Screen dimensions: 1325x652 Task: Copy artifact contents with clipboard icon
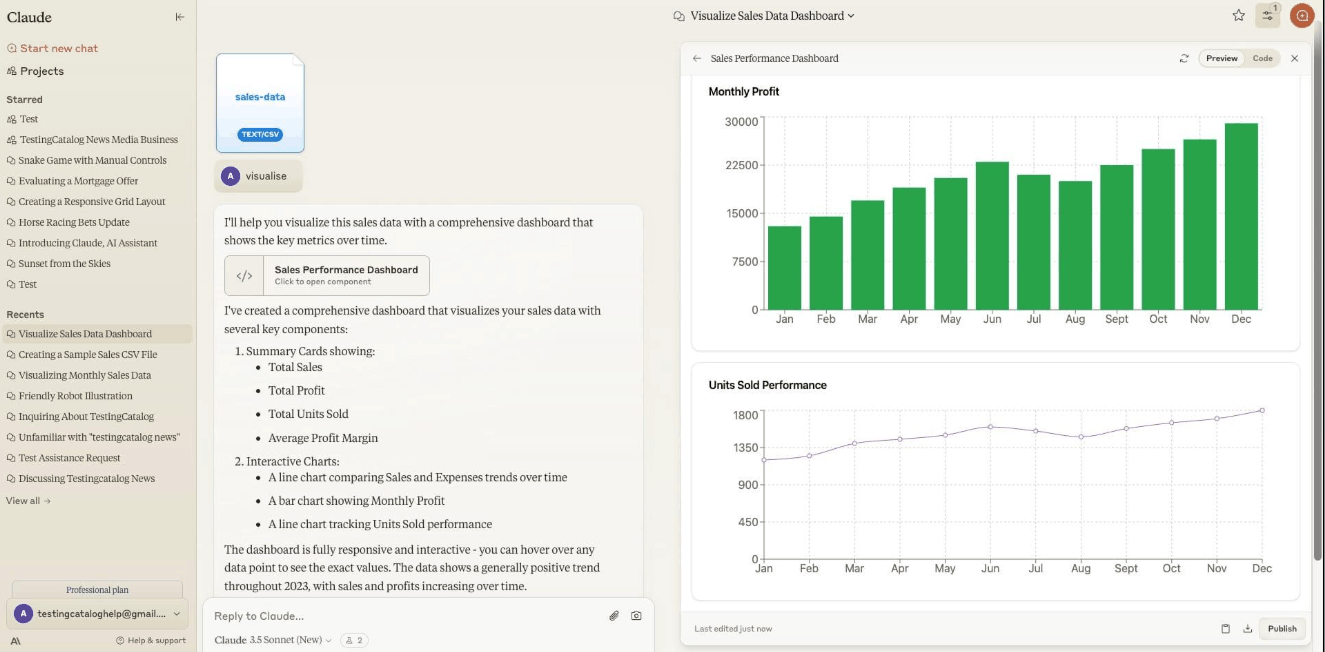point(1225,629)
